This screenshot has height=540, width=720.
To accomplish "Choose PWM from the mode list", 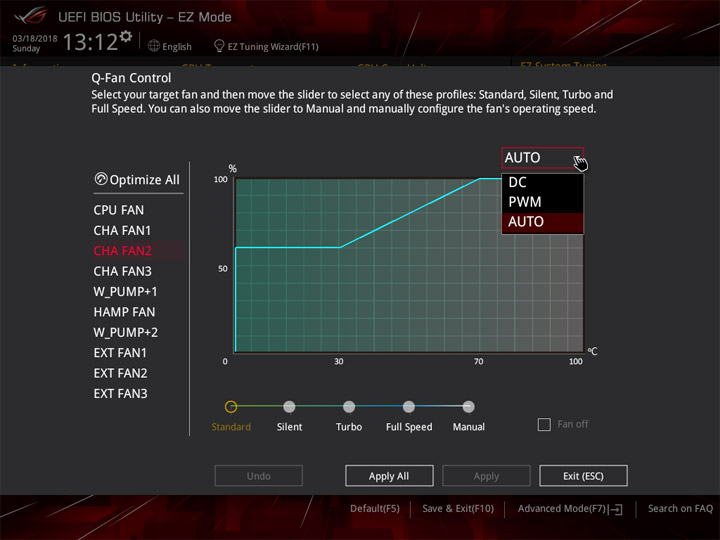I will 543,202.
